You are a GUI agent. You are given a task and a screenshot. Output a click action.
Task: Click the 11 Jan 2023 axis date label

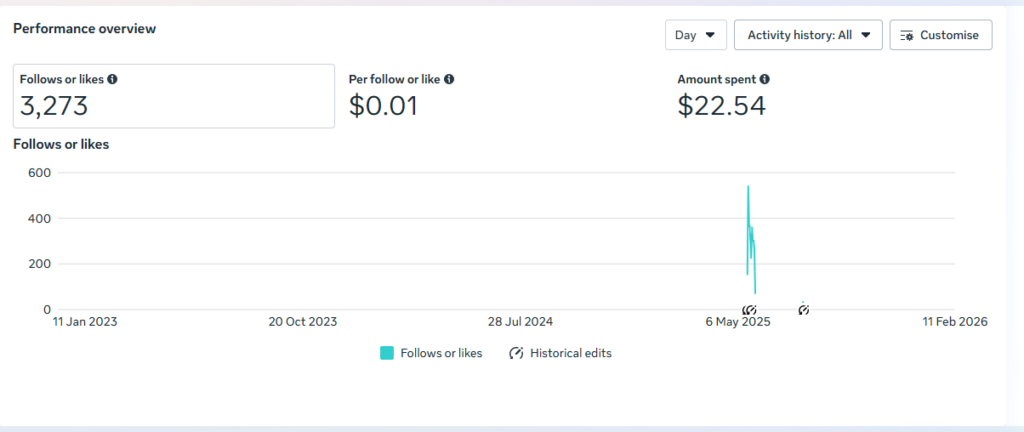[x=85, y=322]
